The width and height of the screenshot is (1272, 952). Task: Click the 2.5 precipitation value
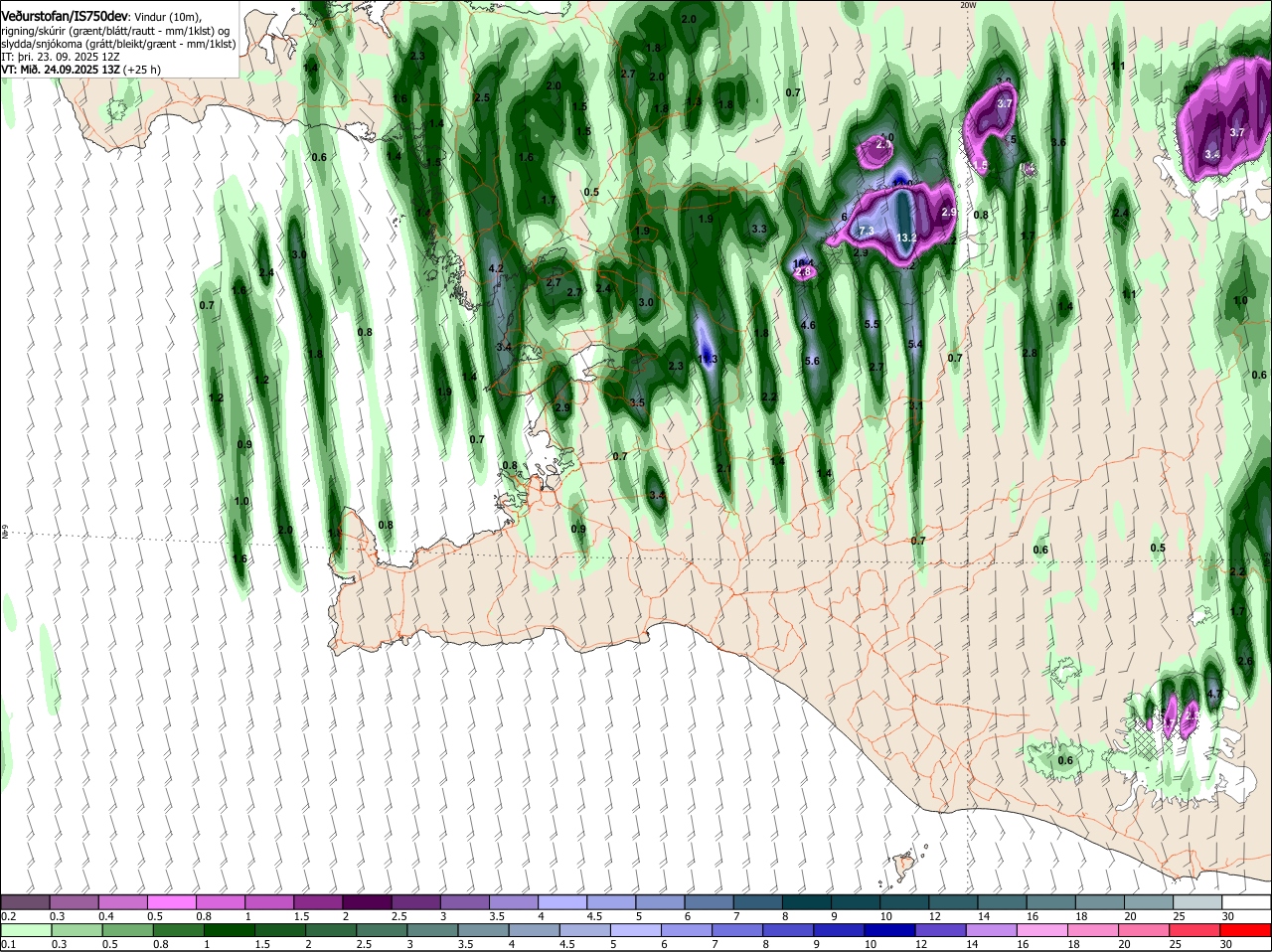483,97
